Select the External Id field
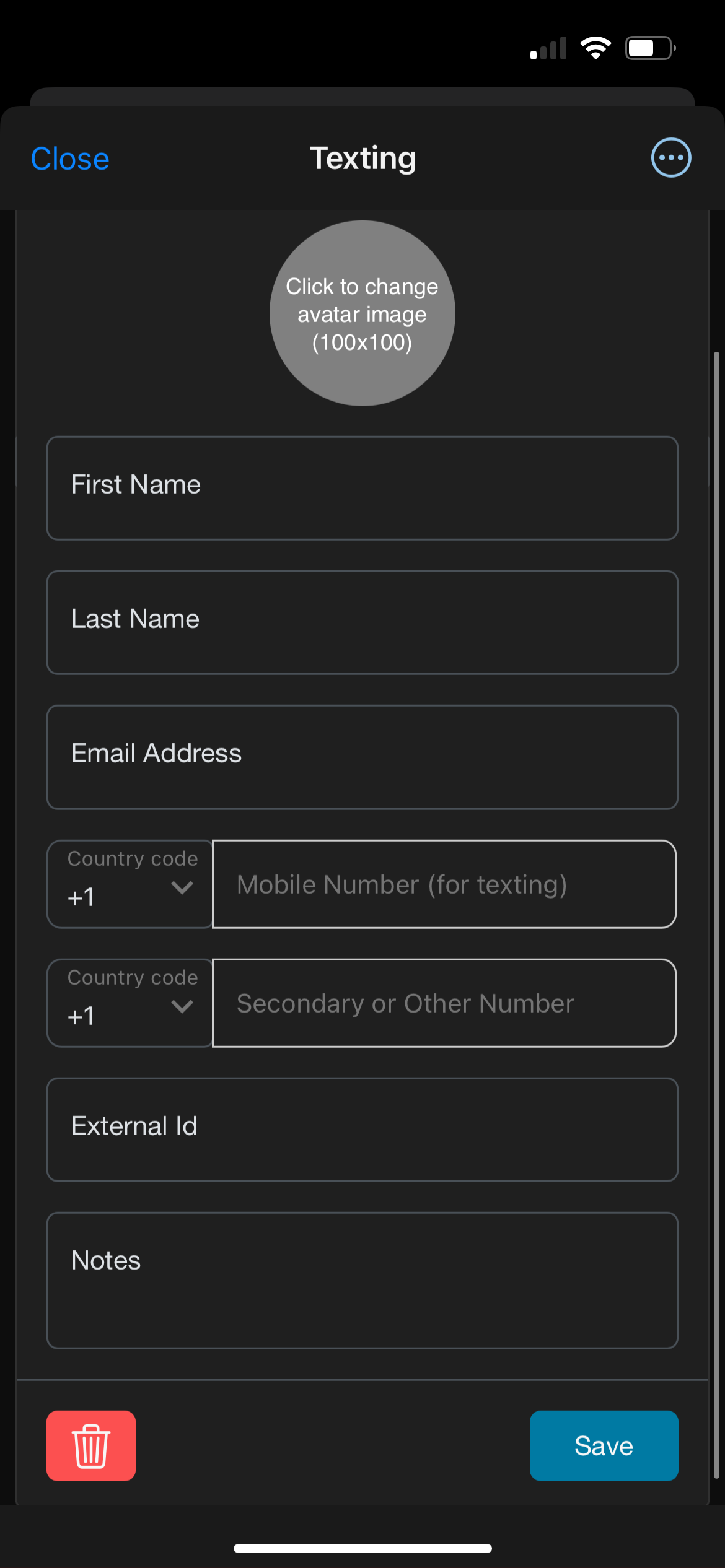 point(362,1130)
